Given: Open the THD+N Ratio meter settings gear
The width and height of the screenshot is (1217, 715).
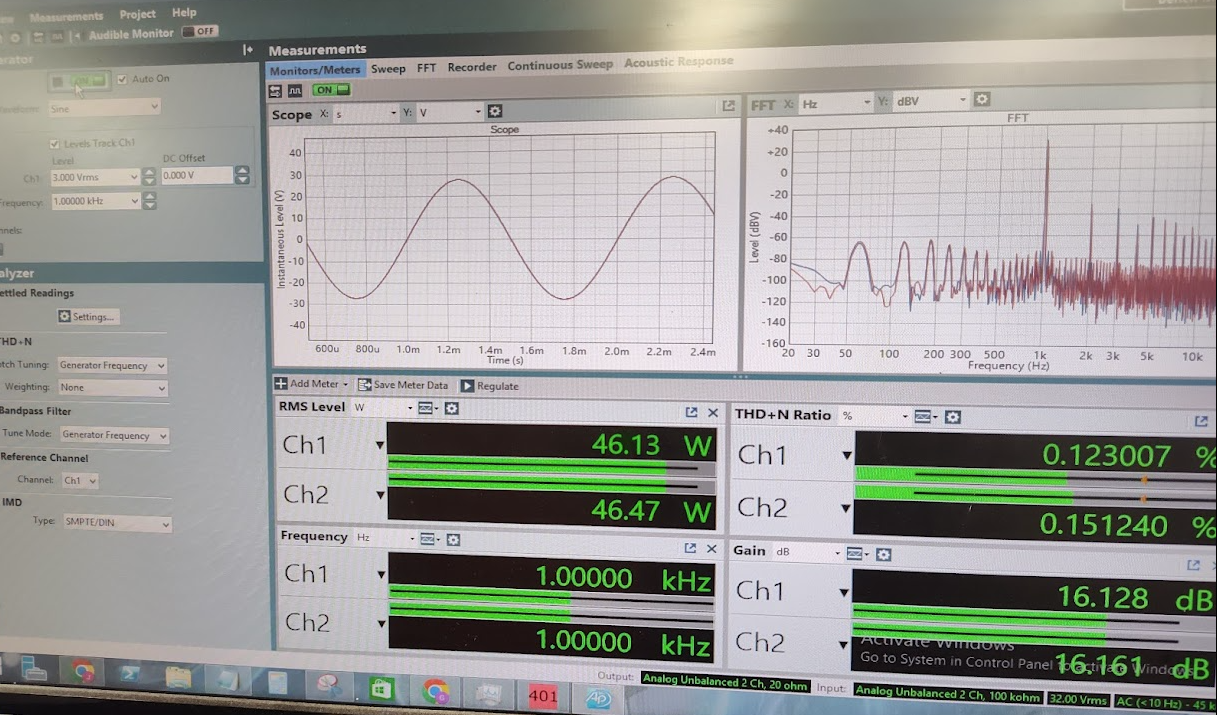Looking at the screenshot, I should tap(953, 416).
